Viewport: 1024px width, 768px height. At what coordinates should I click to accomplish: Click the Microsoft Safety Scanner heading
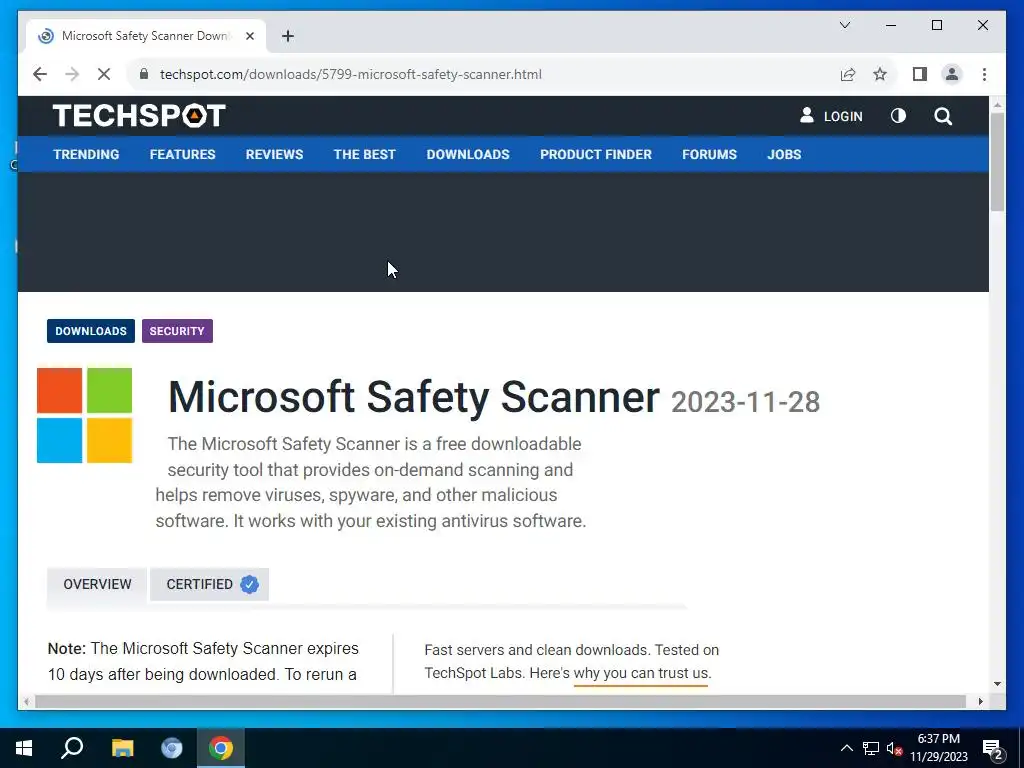[x=413, y=397]
